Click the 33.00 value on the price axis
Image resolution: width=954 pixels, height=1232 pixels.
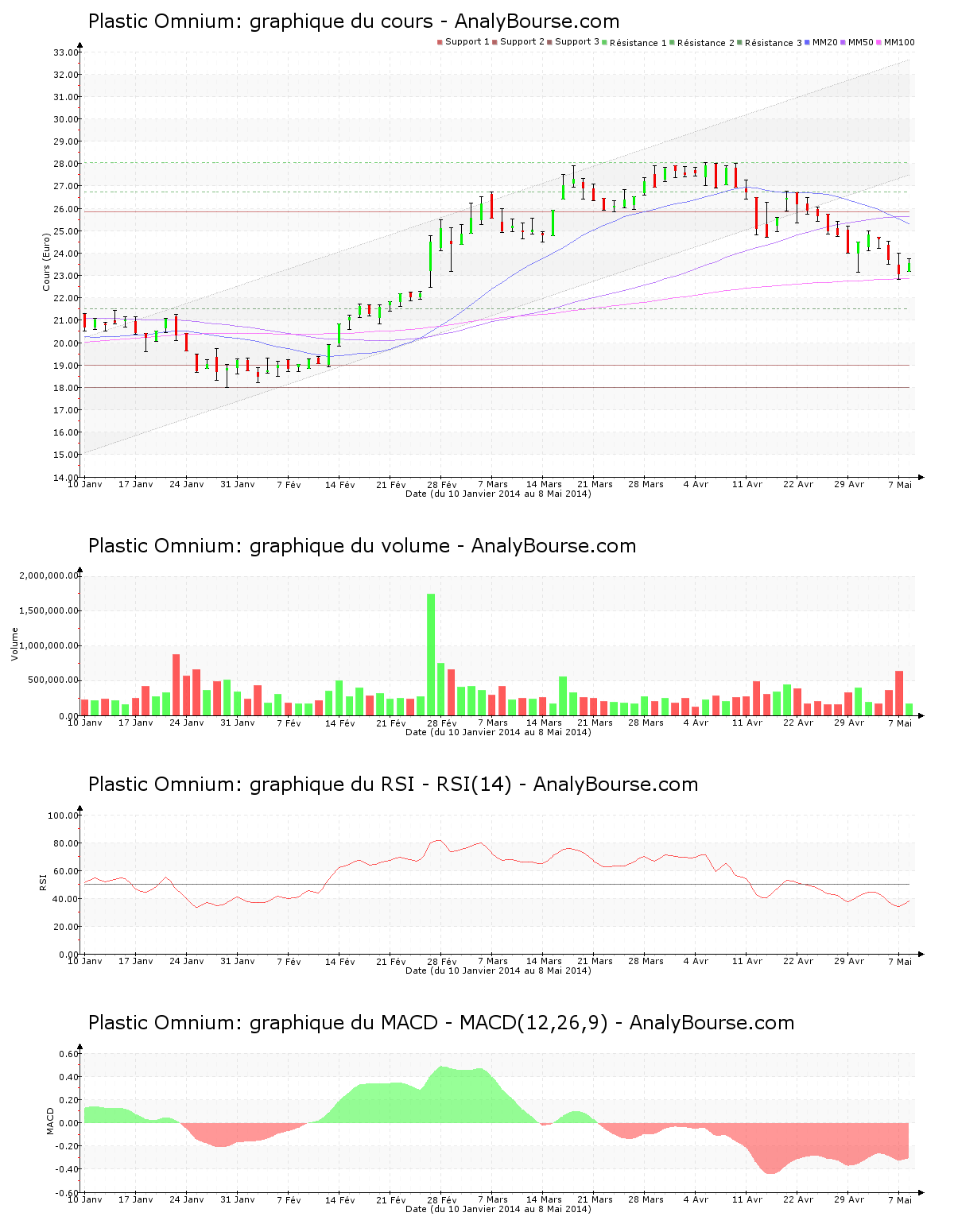(x=66, y=52)
